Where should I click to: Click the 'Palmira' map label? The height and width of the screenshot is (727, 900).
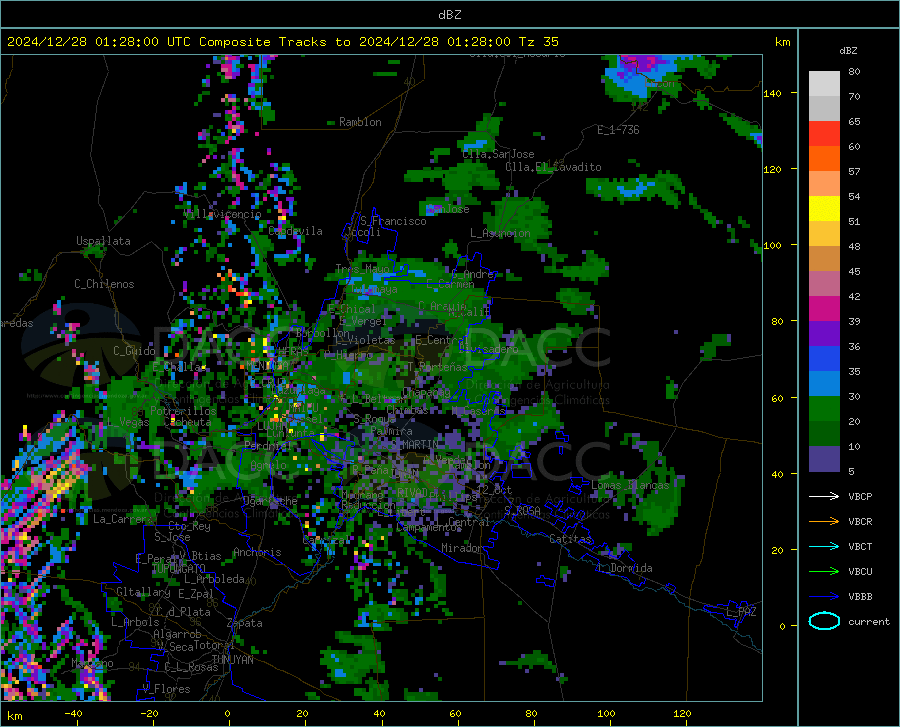click(391, 431)
